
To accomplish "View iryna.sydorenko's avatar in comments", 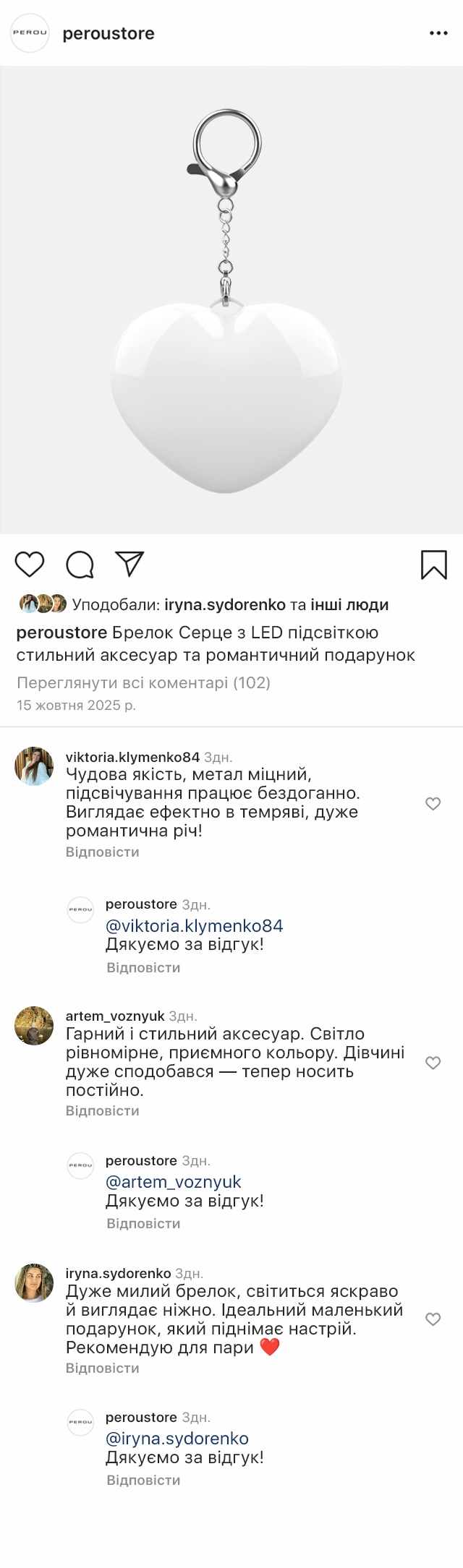I will click(34, 1283).
